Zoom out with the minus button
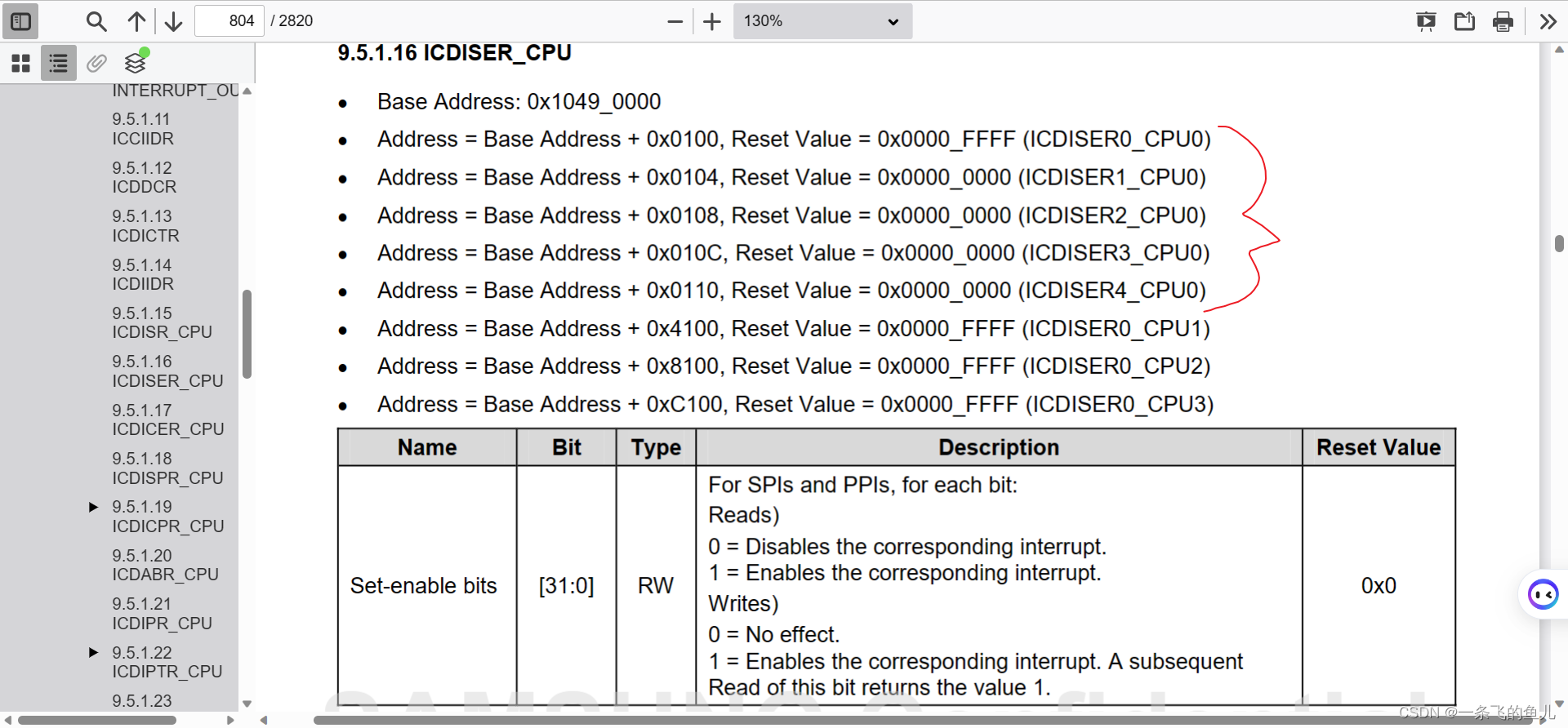 675,21
